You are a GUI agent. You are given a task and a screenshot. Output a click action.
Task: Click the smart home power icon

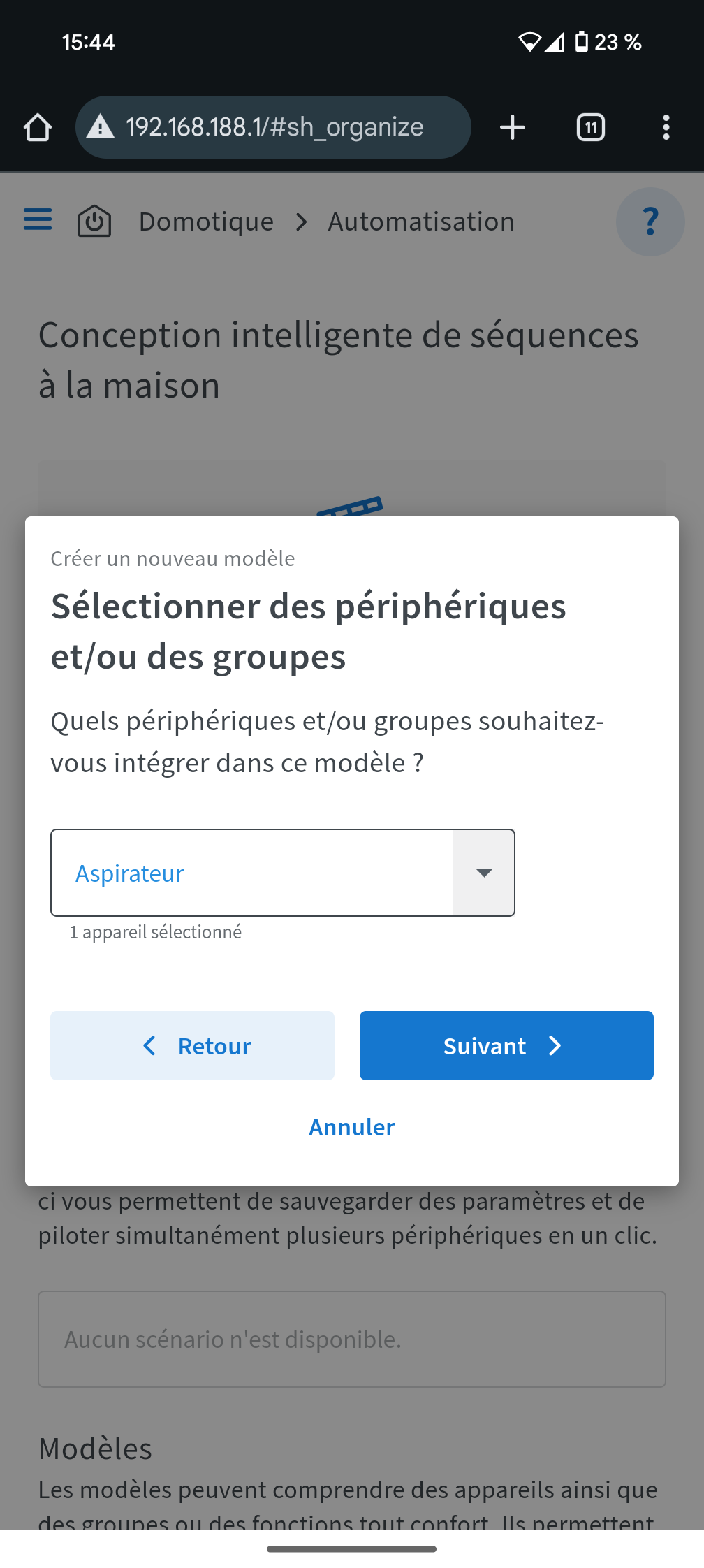pyautogui.click(x=94, y=222)
